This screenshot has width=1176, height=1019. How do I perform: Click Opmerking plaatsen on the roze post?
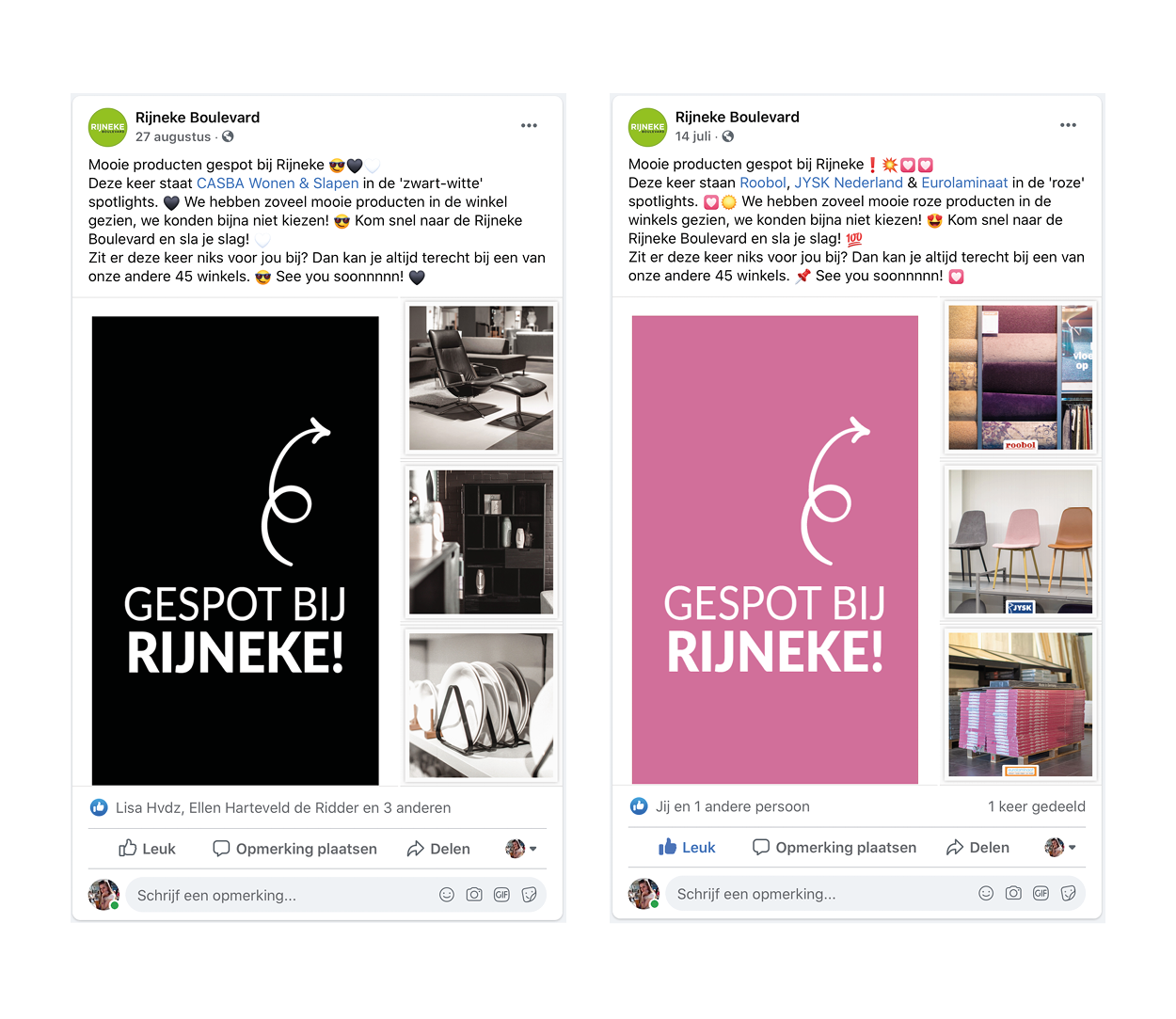click(x=834, y=847)
